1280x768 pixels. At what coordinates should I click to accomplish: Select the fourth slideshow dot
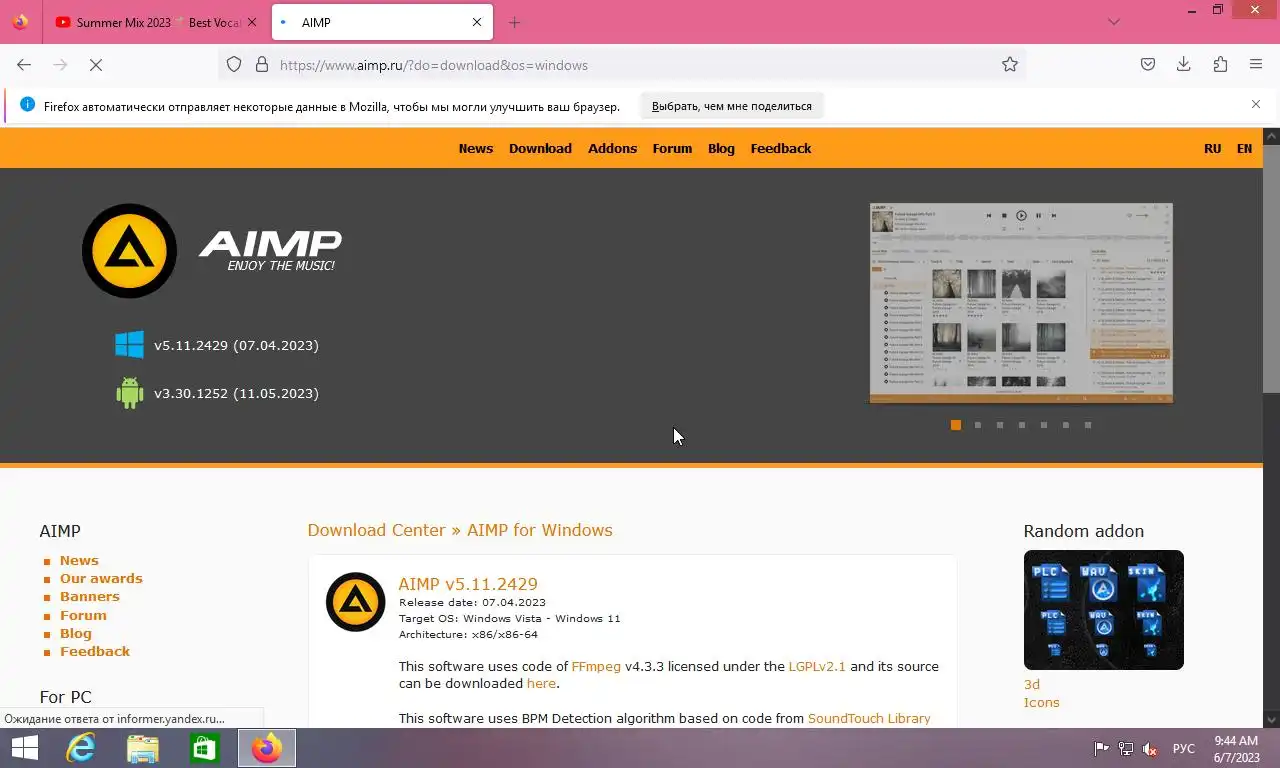(1022, 425)
